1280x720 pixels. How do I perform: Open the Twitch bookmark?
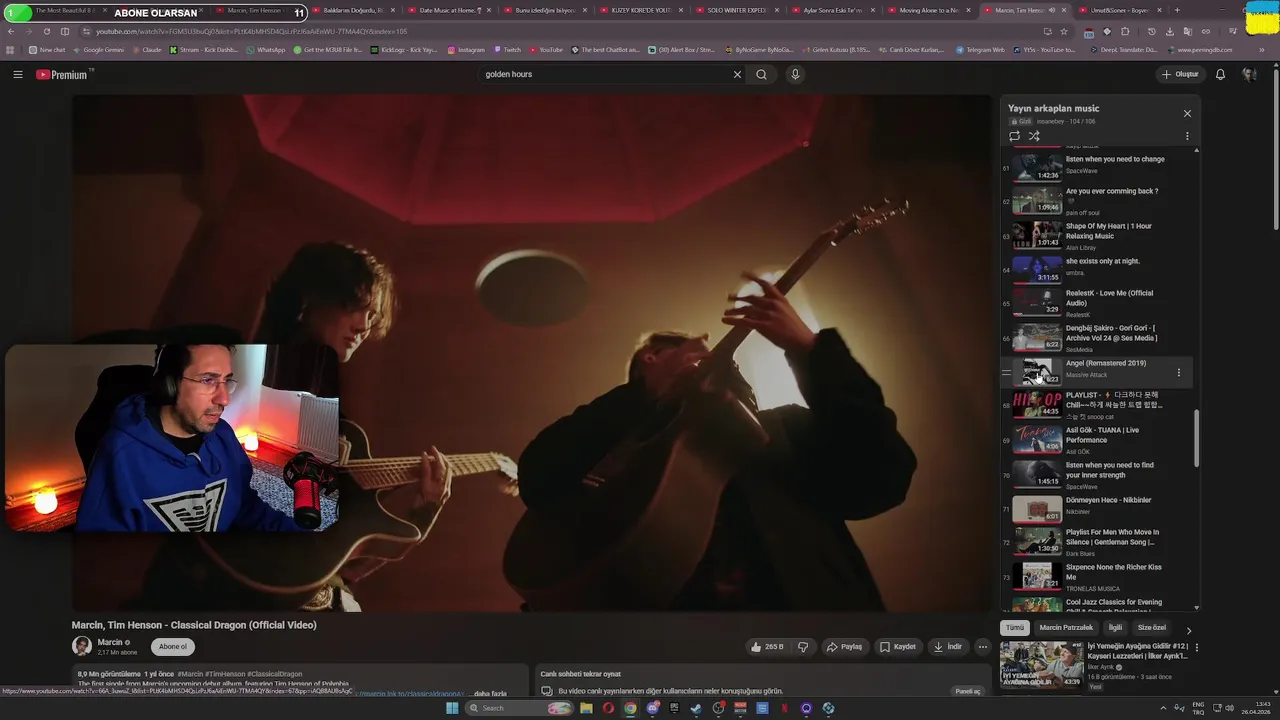tap(507, 49)
